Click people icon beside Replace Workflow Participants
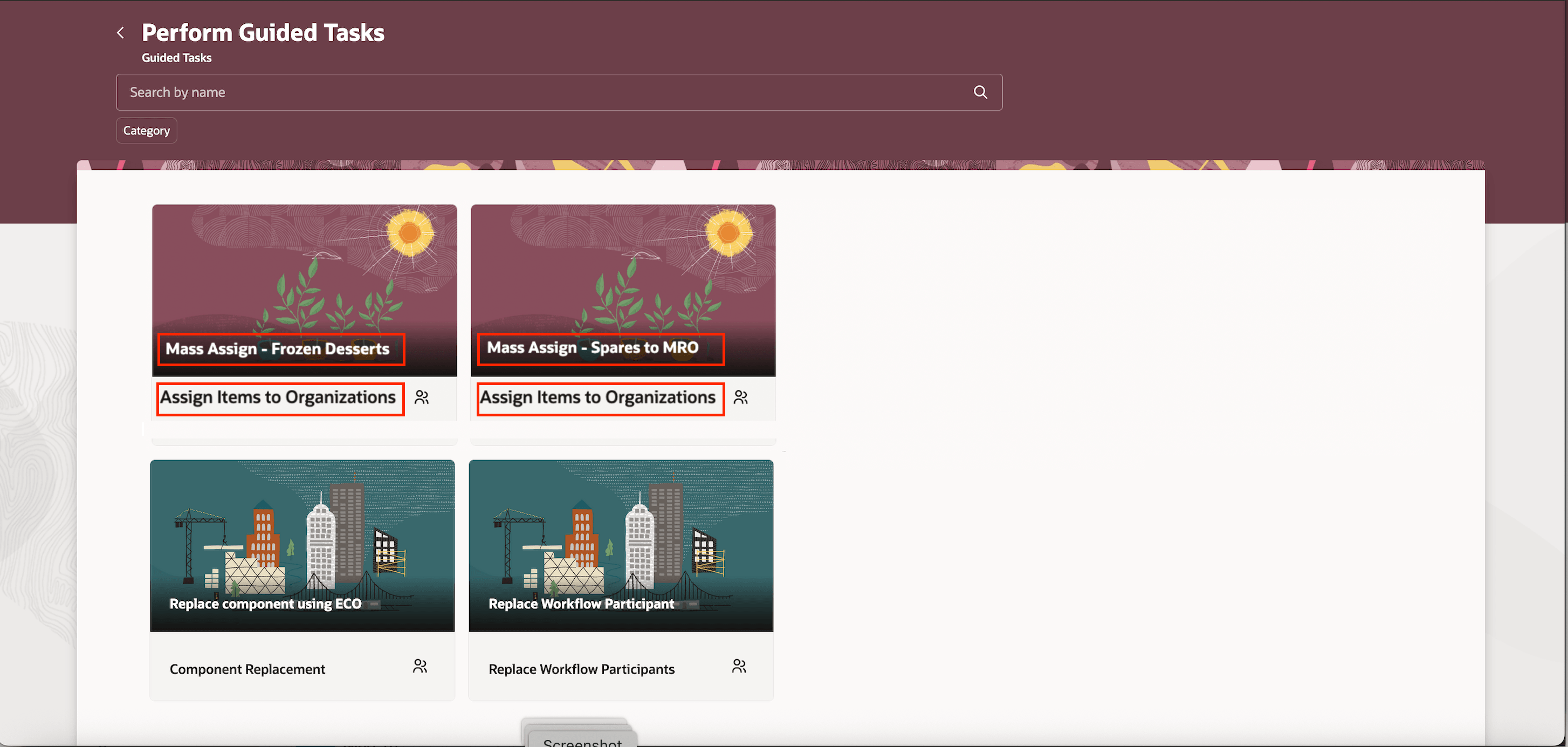The height and width of the screenshot is (747, 1568). 739,666
